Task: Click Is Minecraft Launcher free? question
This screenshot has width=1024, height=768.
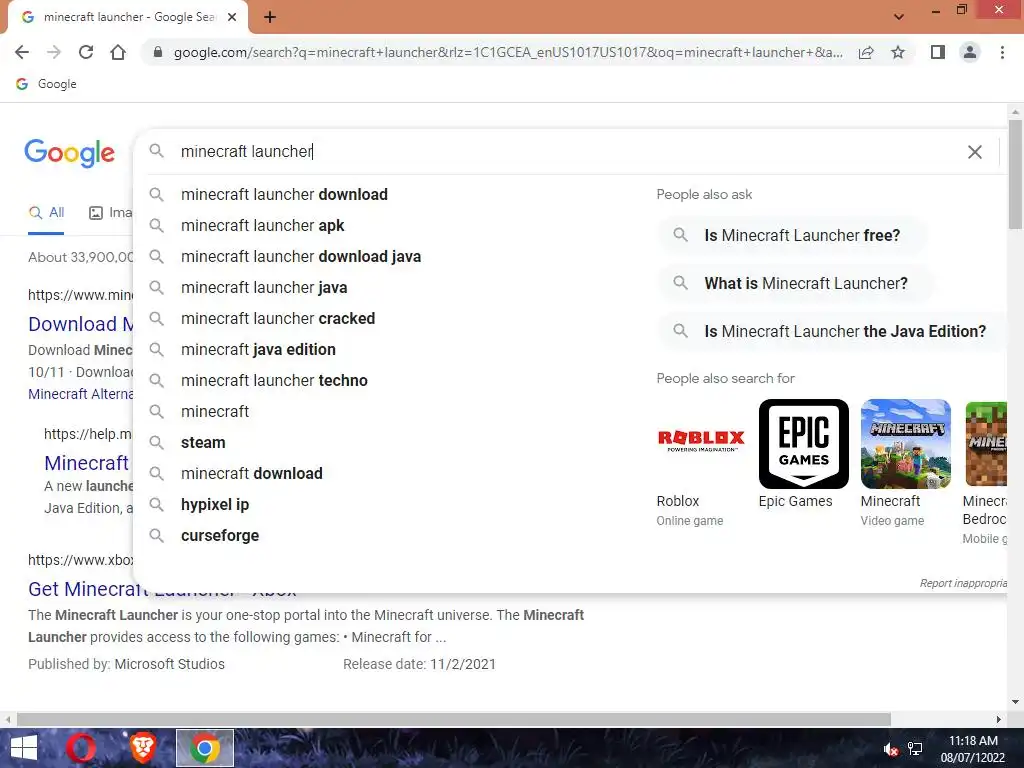Action: click(x=792, y=236)
